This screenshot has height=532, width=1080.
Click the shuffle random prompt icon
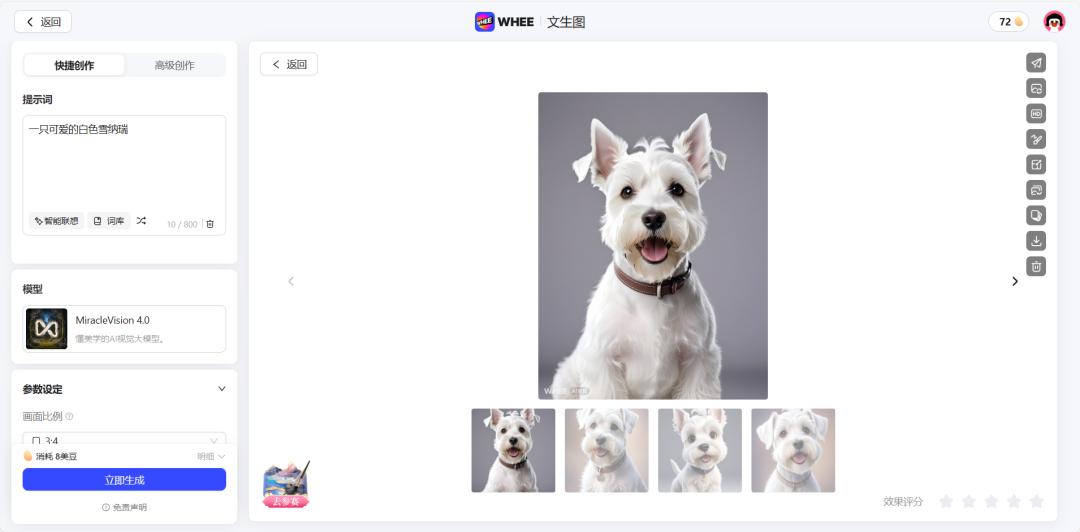click(x=141, y=221)
